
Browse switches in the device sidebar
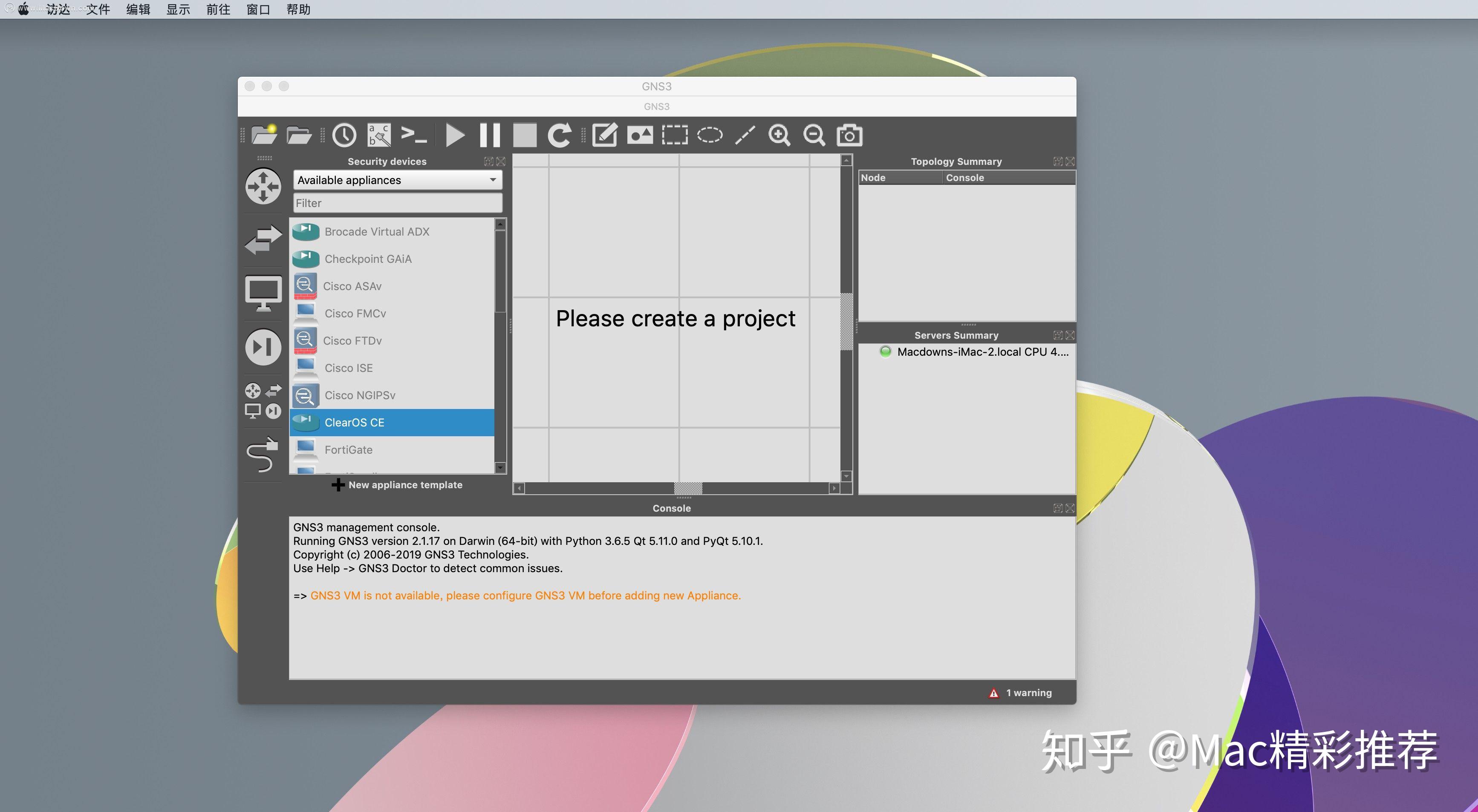[x=263, y=239]
